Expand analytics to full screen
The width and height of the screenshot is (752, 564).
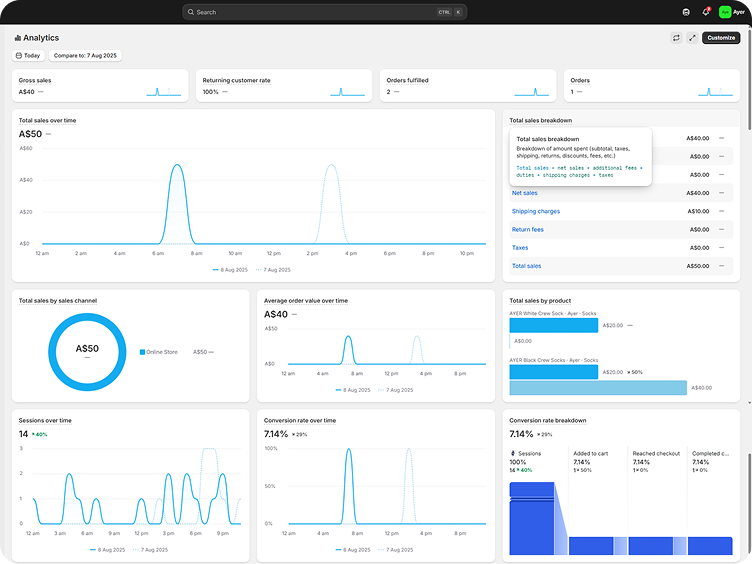tap(692, 38)
